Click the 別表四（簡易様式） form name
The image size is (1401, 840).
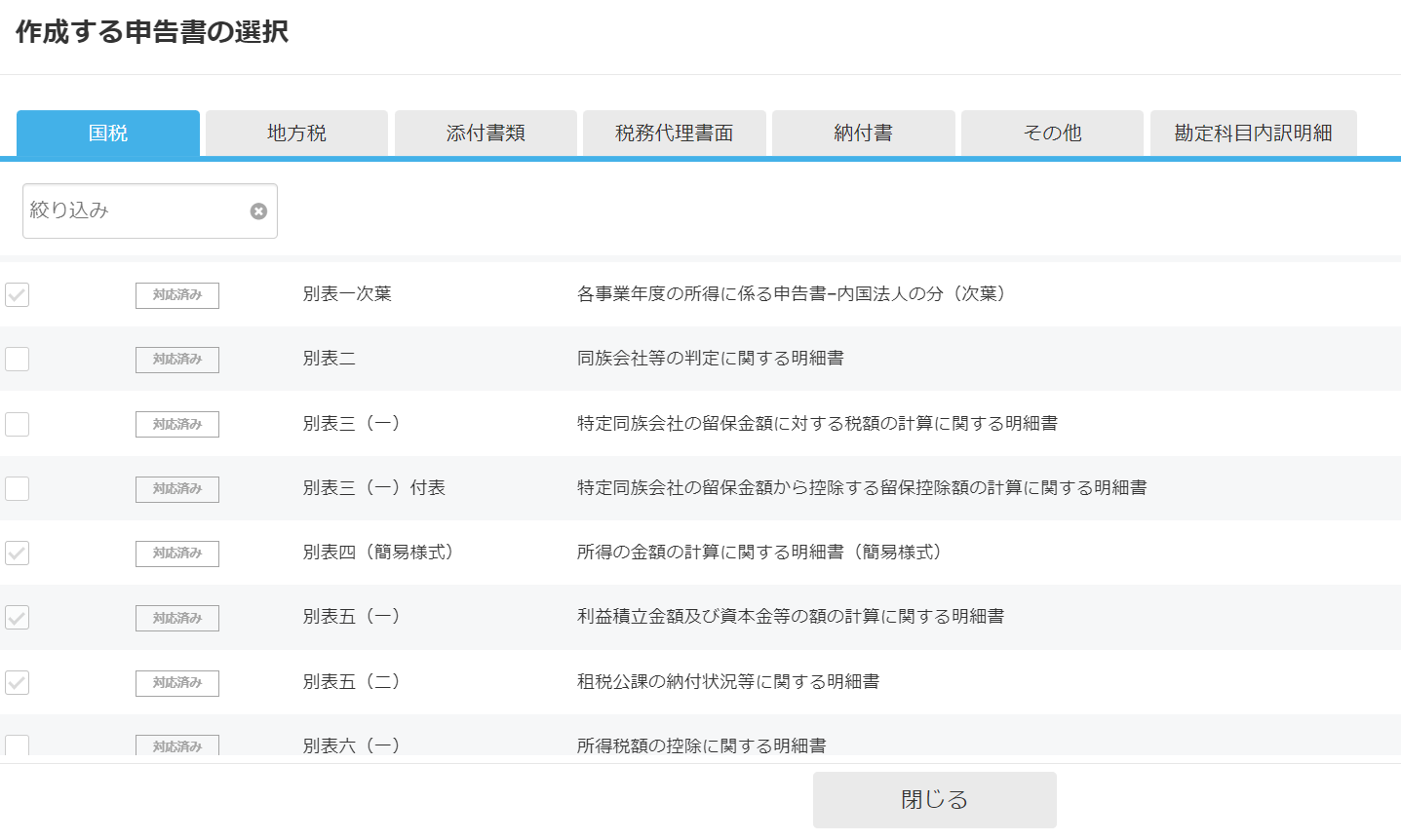[378, 553]
